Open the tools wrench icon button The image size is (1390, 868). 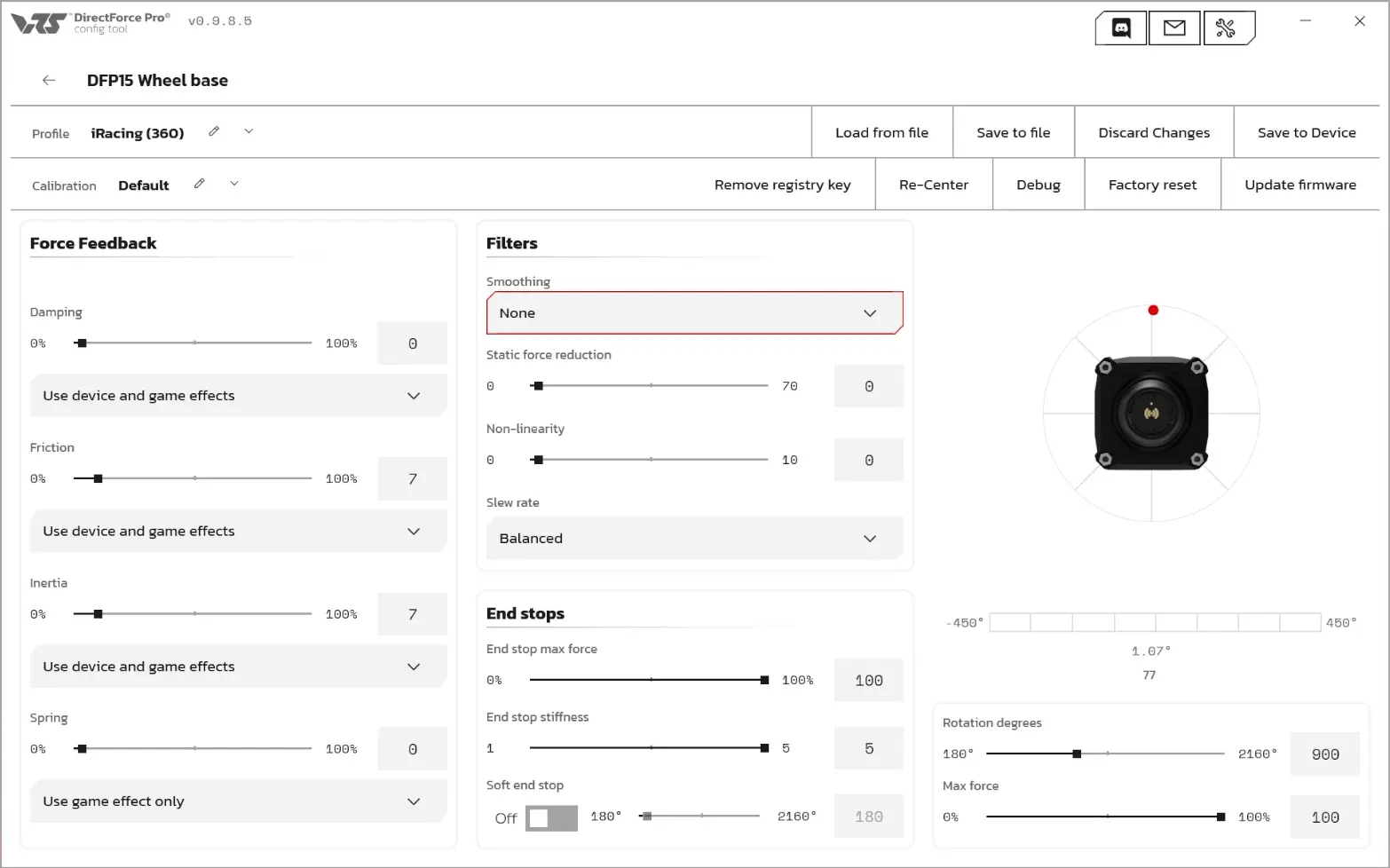point(1228,28)
